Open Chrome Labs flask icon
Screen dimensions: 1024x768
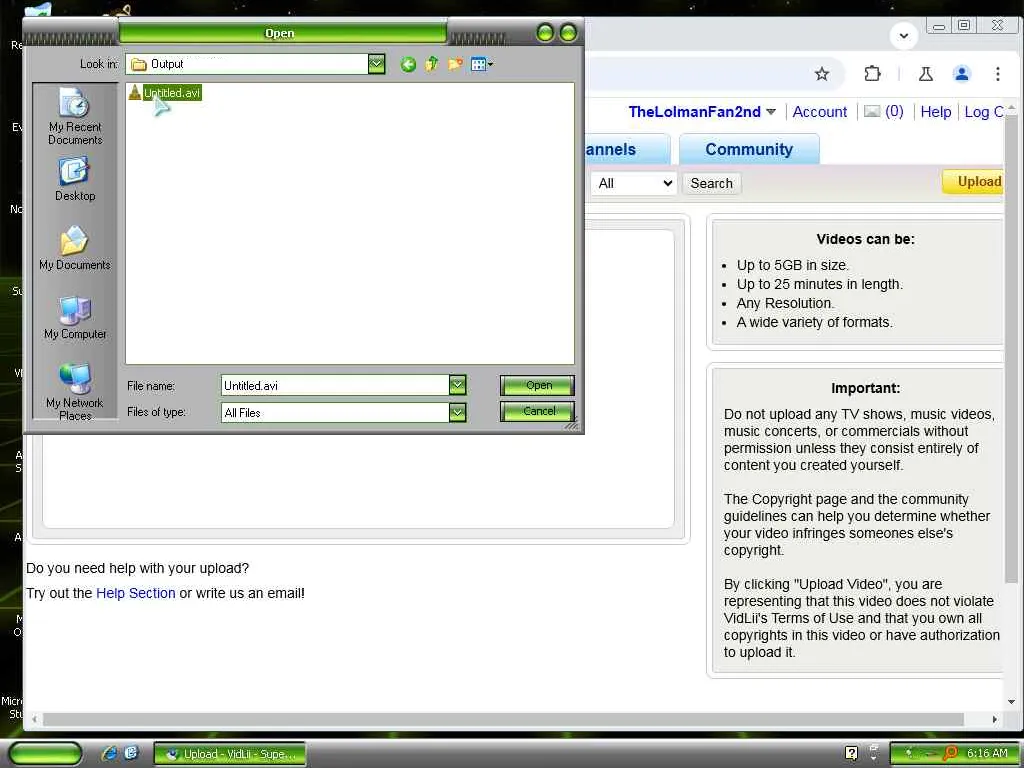tap(925, 74)
